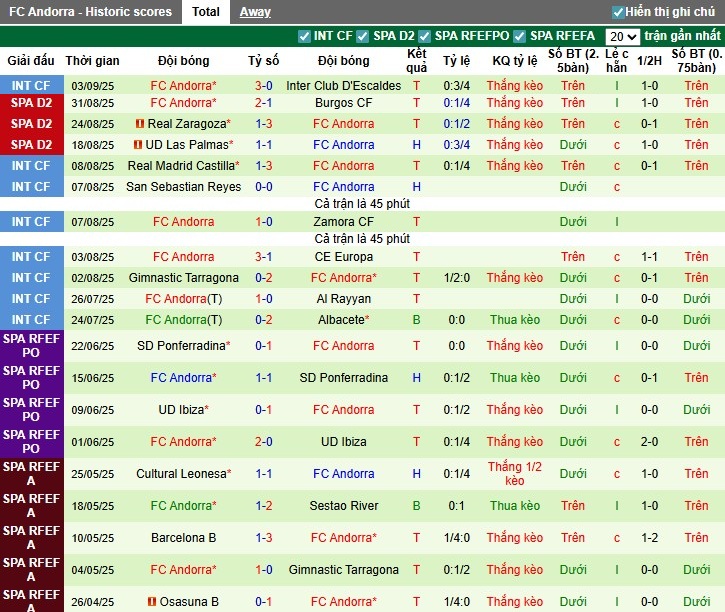This screenshot has height=612, width=725.
Task: Click the red card icon beside UD Las Palmas
Action: [x=138, y=145]
